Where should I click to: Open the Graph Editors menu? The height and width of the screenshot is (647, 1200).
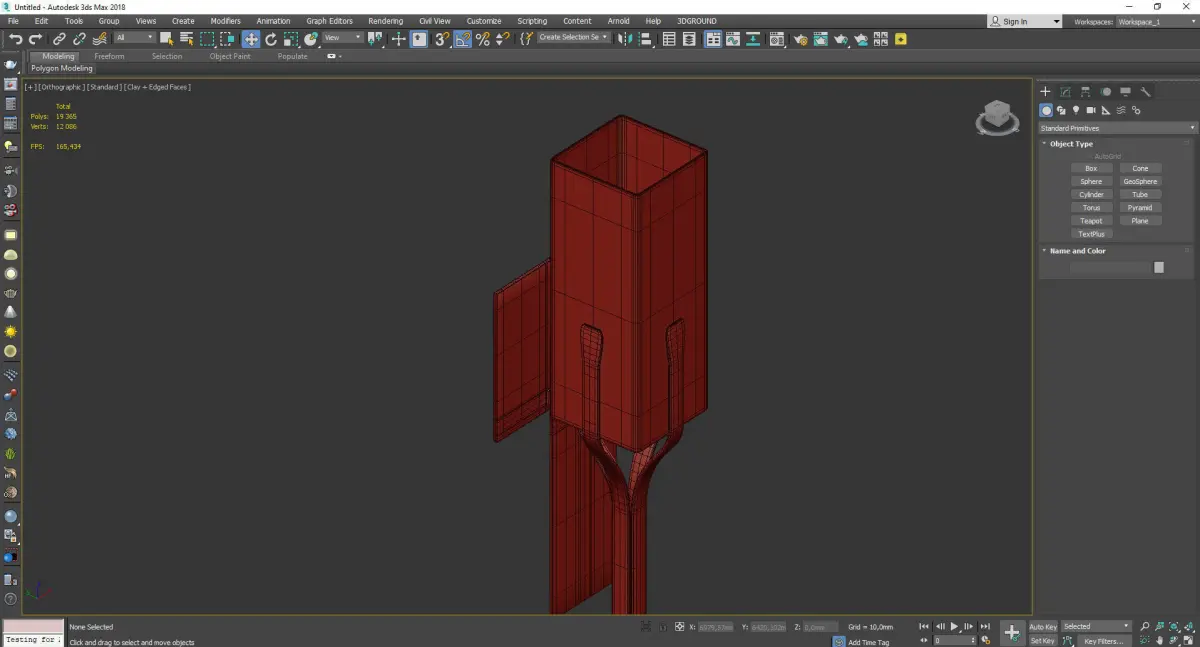point(329,21)
